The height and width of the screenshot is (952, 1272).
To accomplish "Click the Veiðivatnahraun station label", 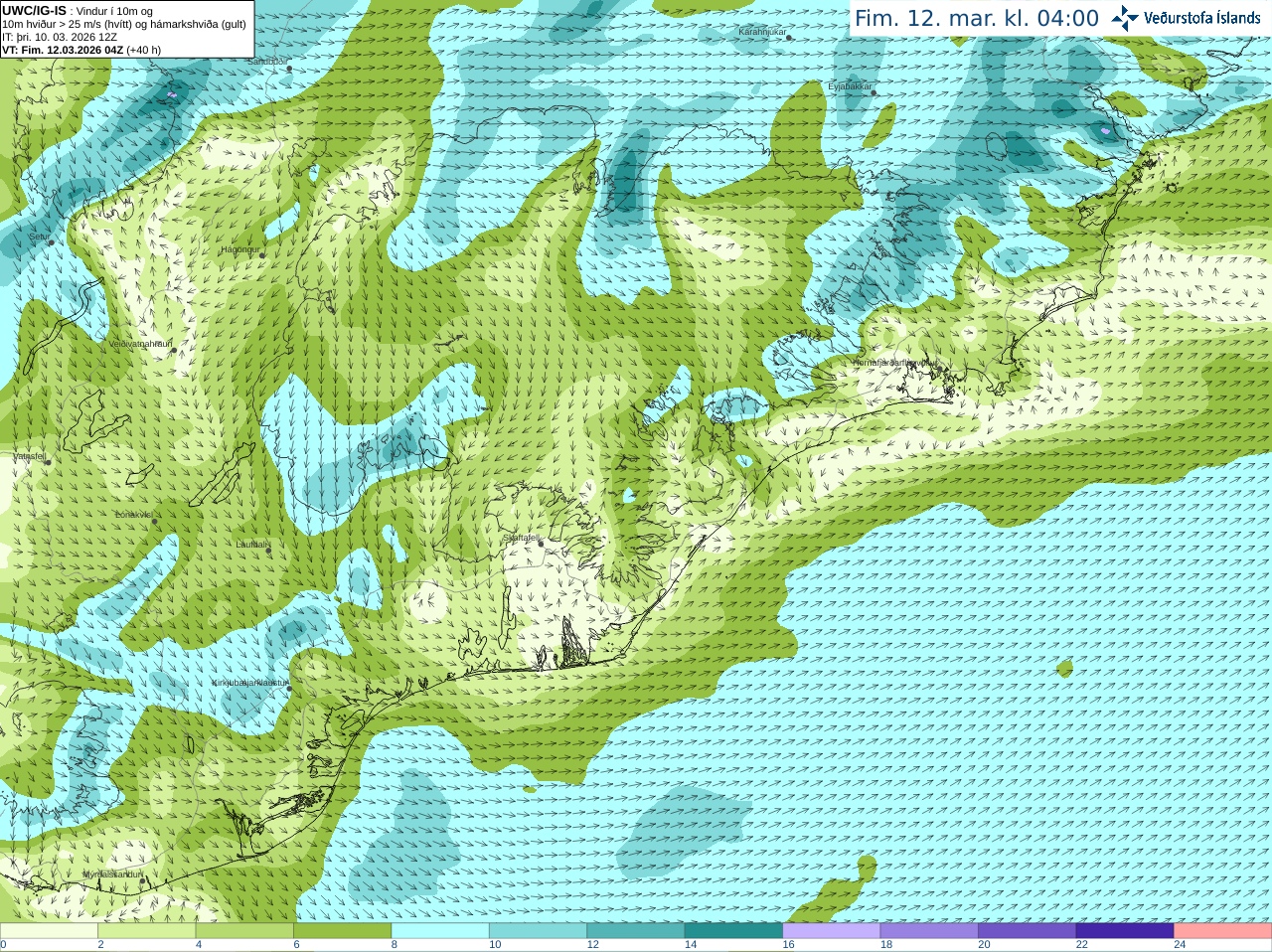I will (140, 344).
